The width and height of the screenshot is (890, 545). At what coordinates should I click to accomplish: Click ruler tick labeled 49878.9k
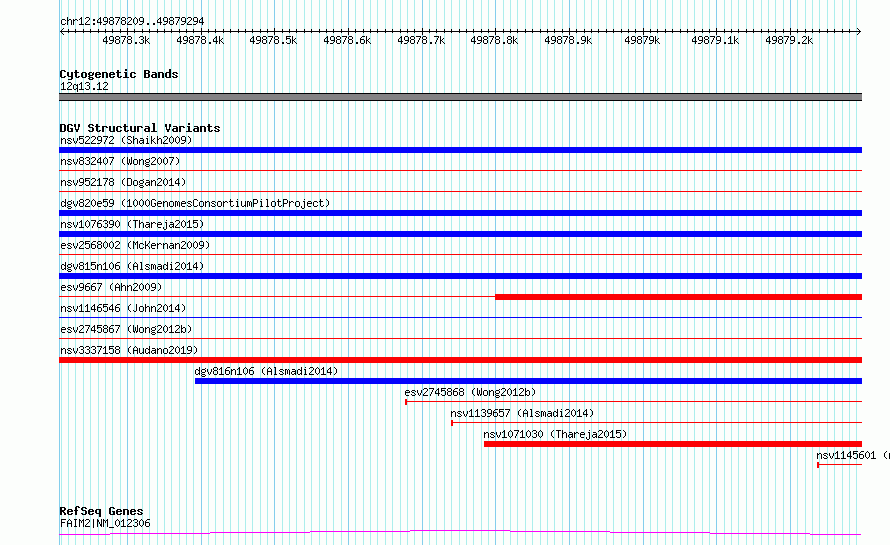(x=568, y=40)
